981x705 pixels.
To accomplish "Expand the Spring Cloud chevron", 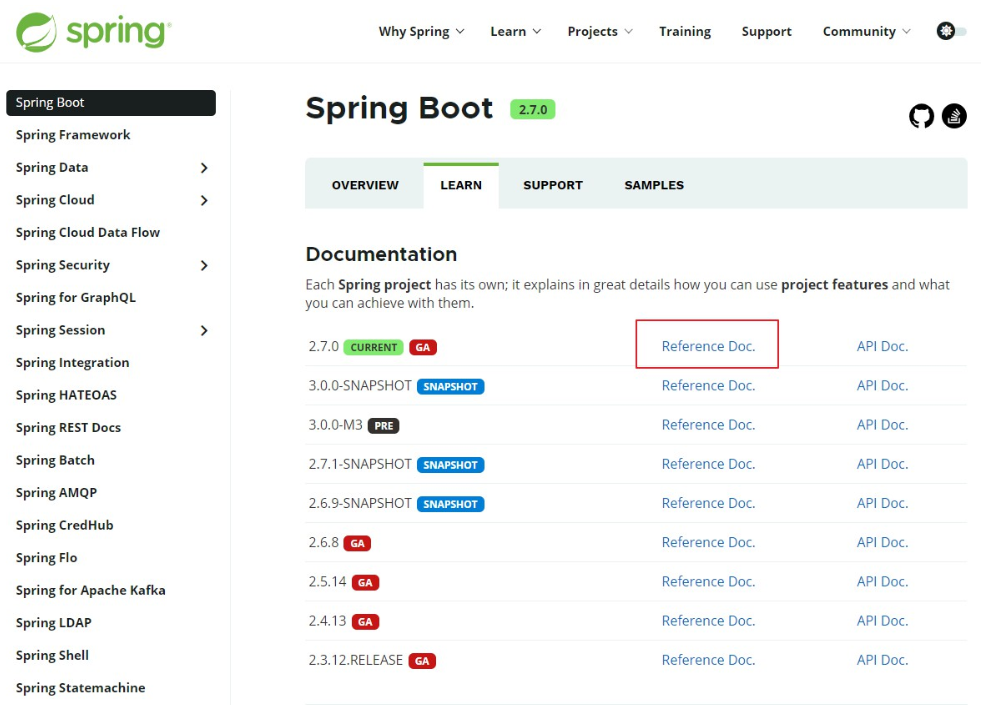I will (x=204, y=200).
